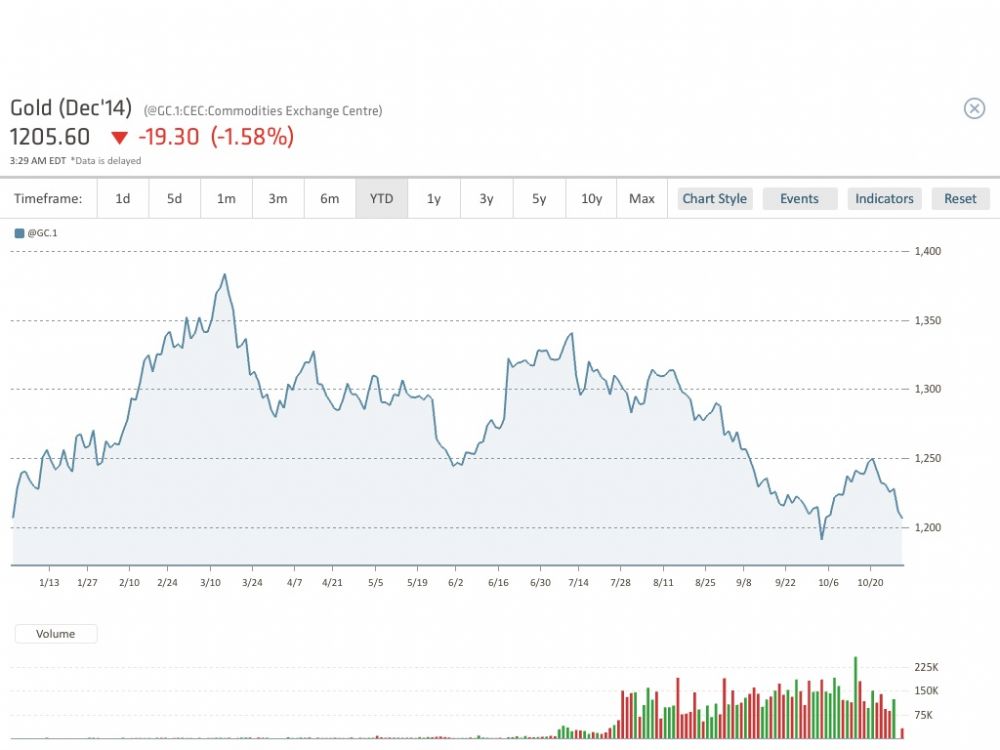Select the 1d timeframe
Viewport: 1000px width, 750px height.
[122, 199]
